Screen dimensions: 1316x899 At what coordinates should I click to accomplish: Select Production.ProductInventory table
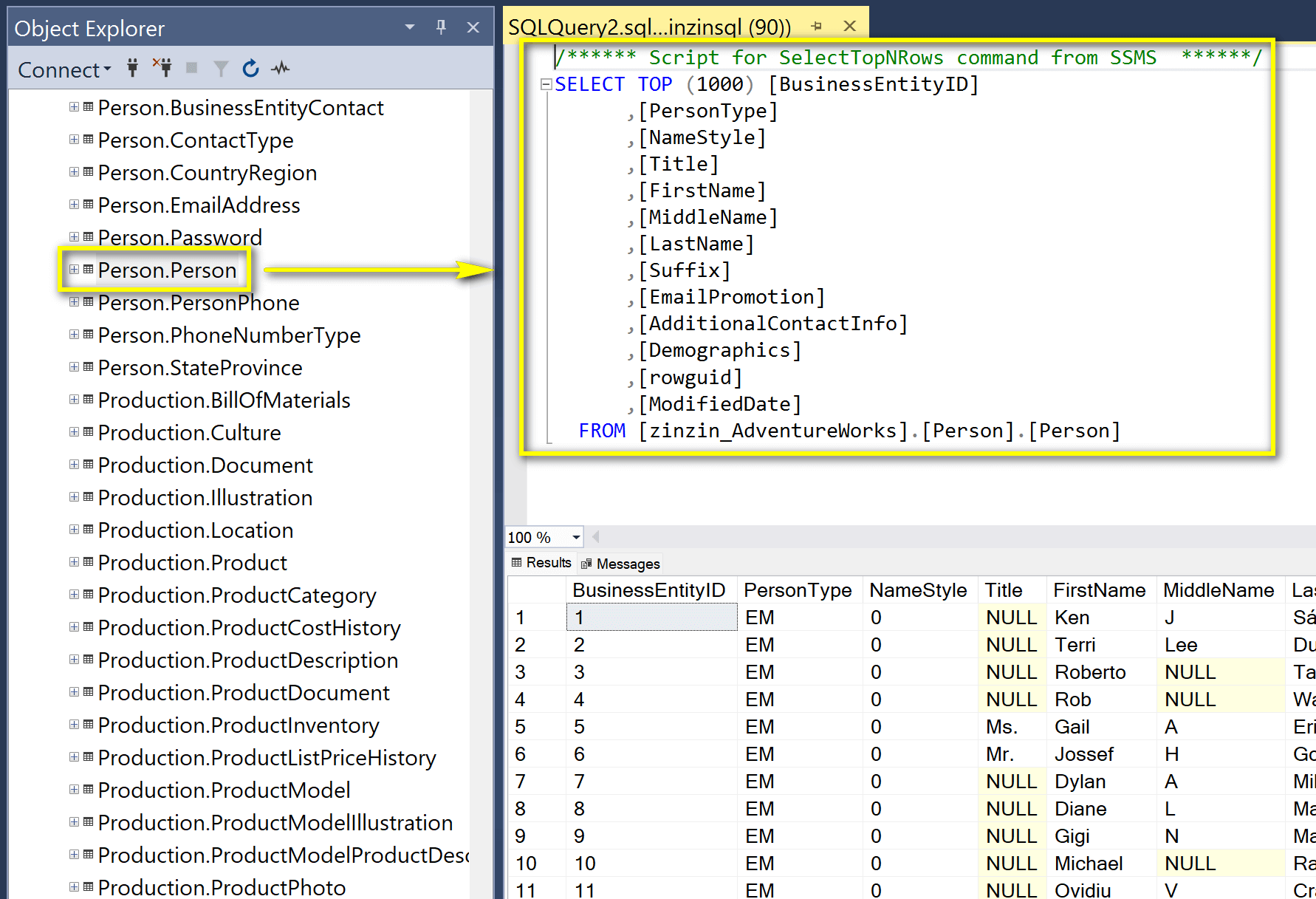[239, 725]
